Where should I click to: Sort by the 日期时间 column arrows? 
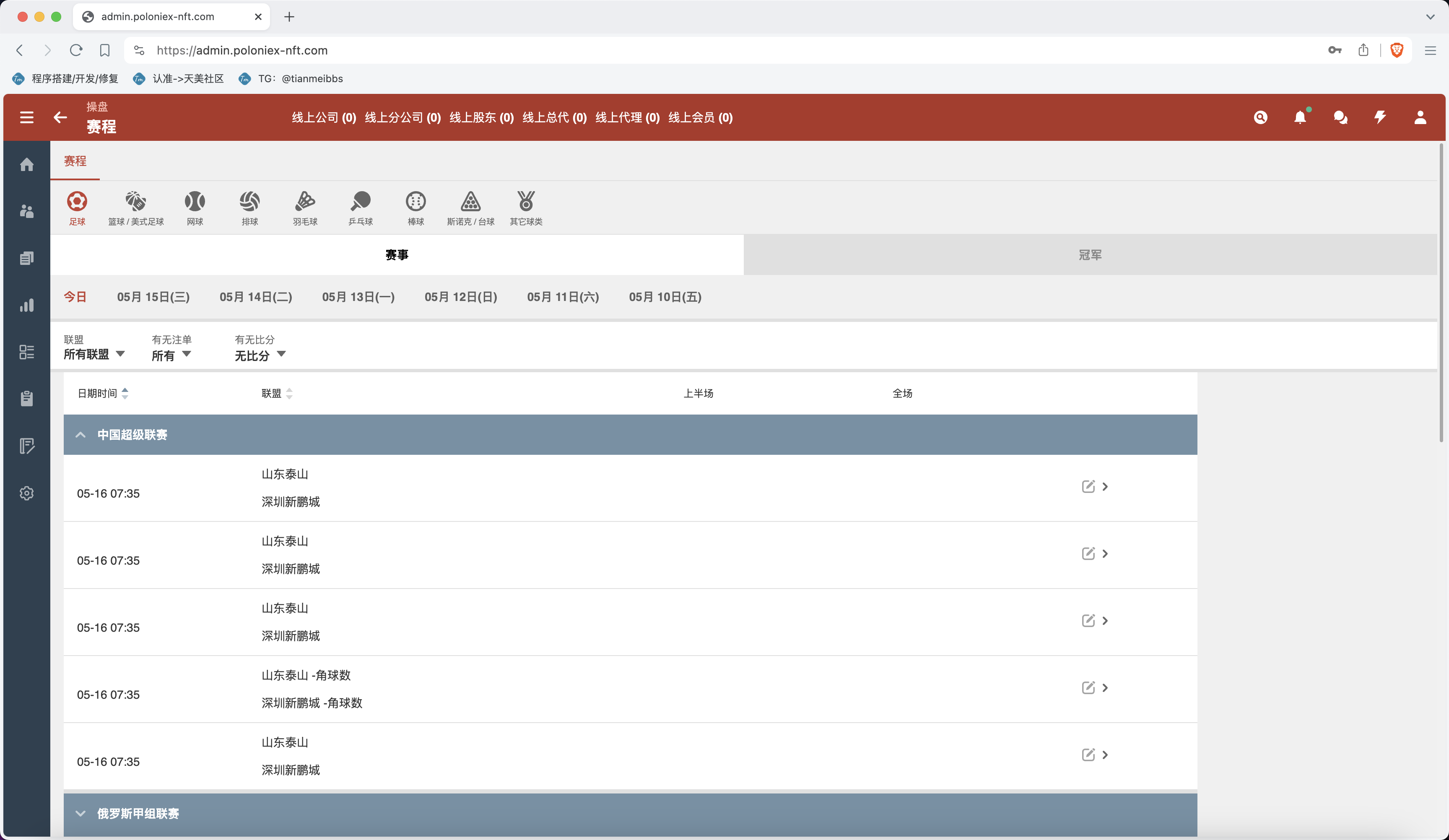coord(125,393)
